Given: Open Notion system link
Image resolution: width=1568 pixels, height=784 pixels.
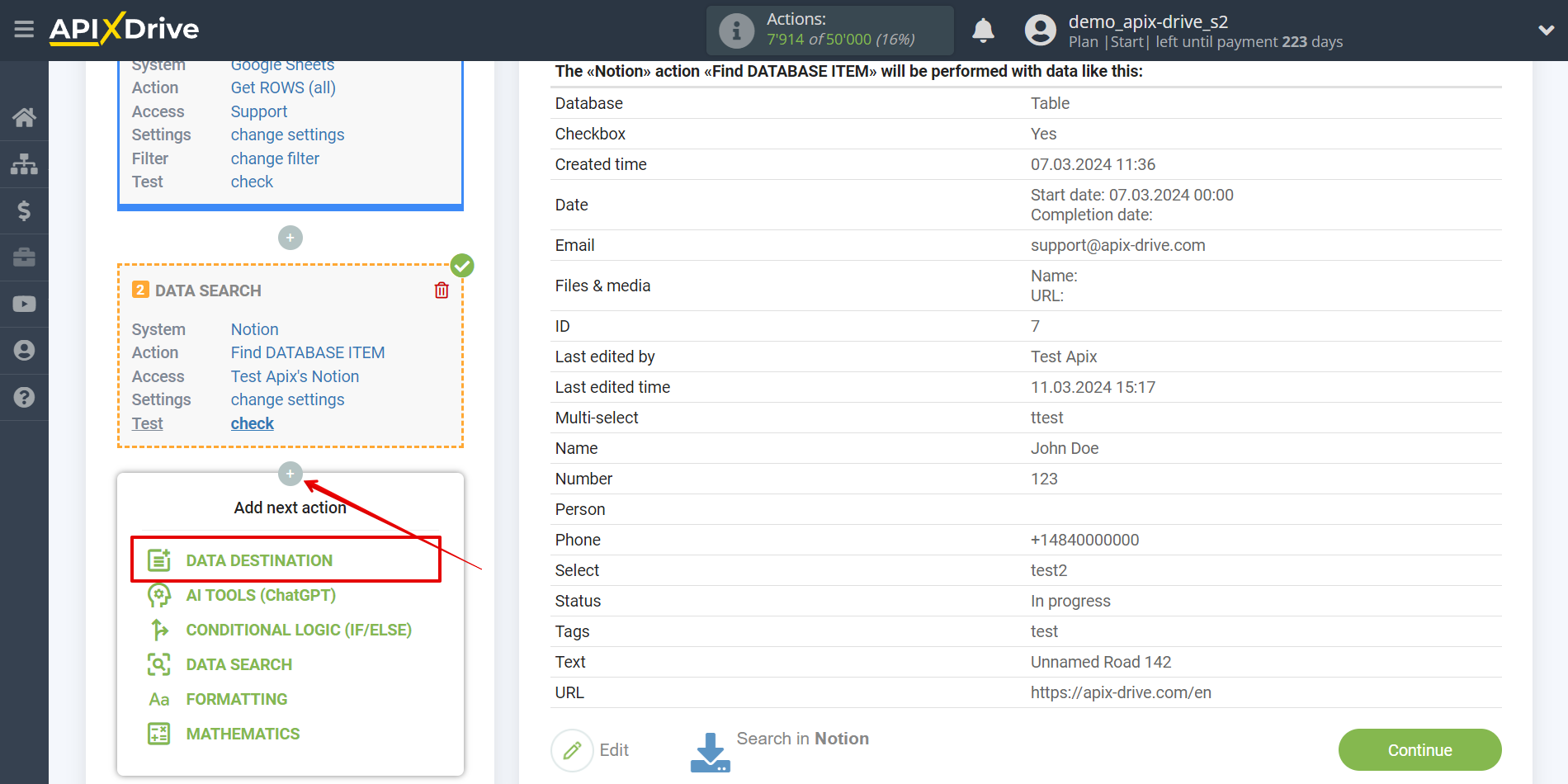Looking at the screenshot, I should (x=254, y=329).
